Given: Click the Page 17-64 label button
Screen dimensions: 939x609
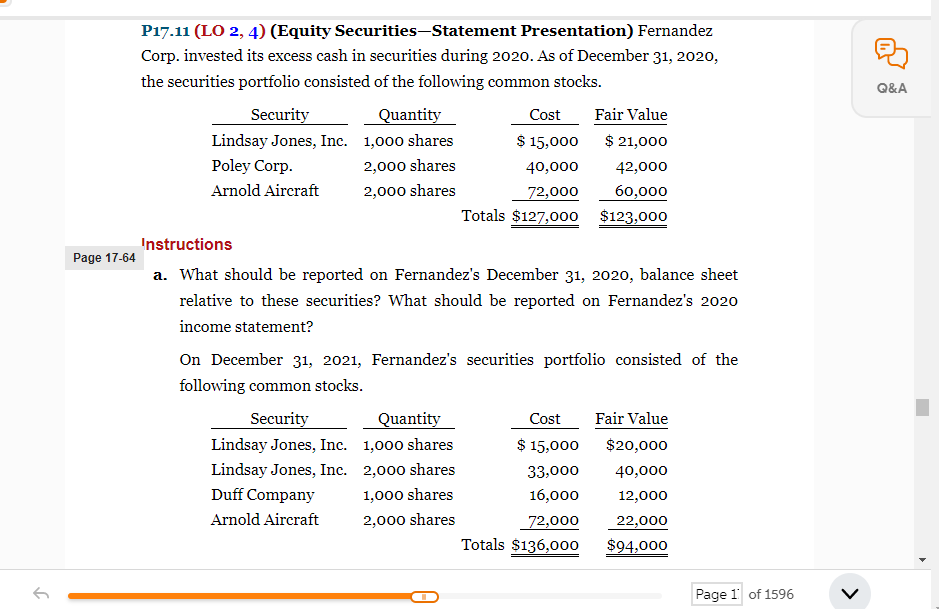Looking at the screenshot, I should point(104,257).
